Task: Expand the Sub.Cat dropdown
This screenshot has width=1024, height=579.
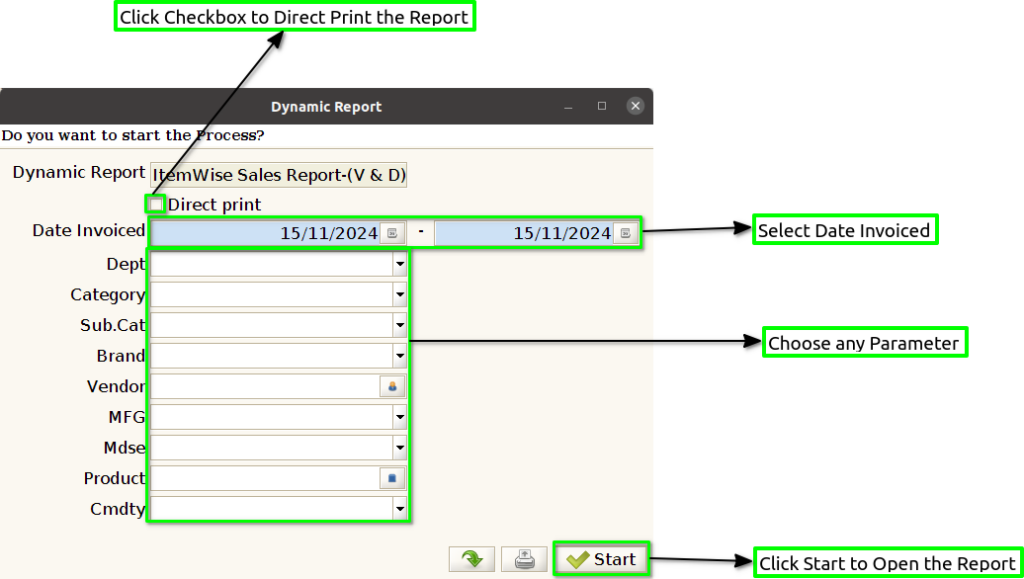Action: point(400,326)
